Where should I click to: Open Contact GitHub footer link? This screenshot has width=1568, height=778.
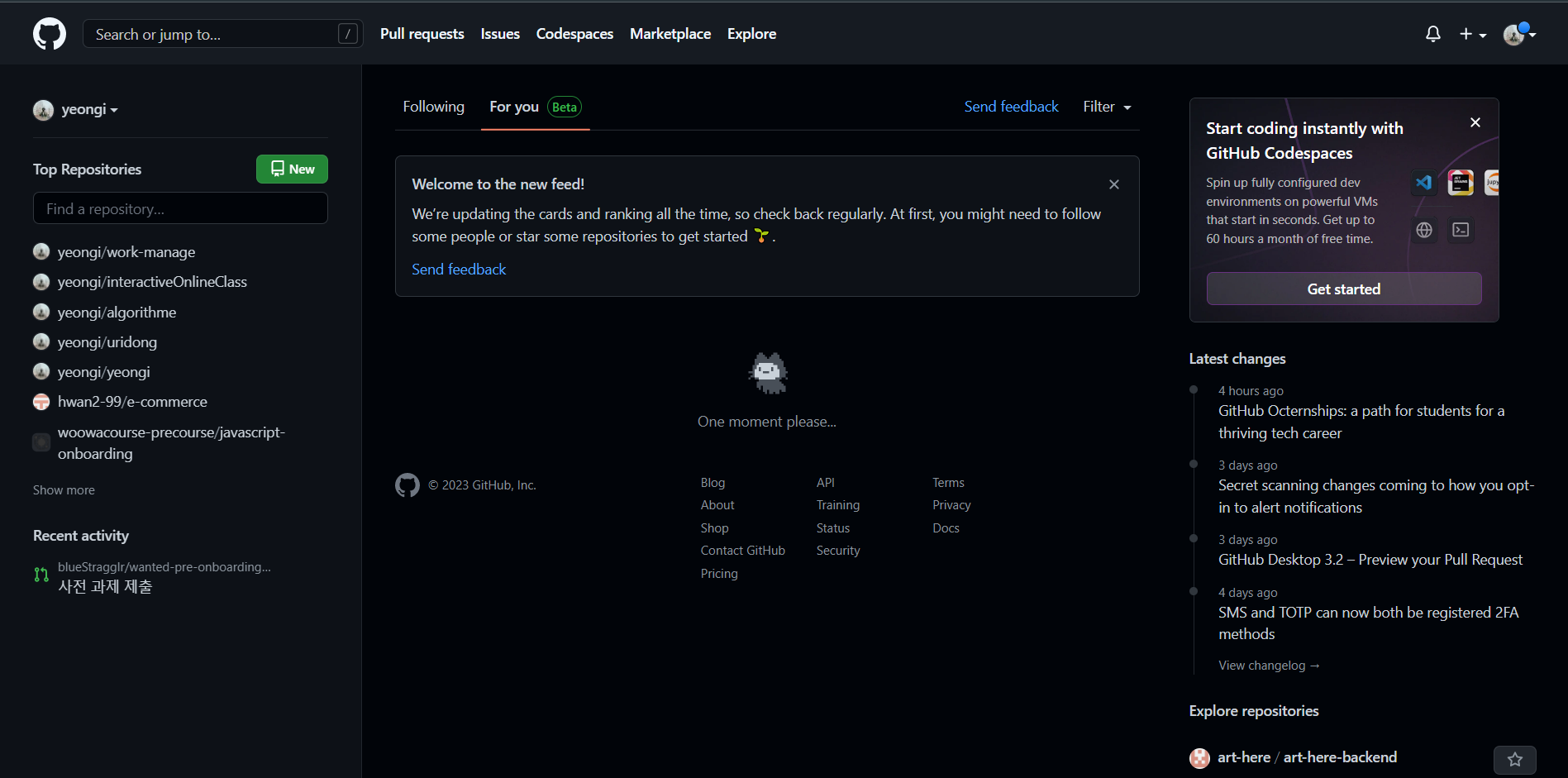coord(742,551)
